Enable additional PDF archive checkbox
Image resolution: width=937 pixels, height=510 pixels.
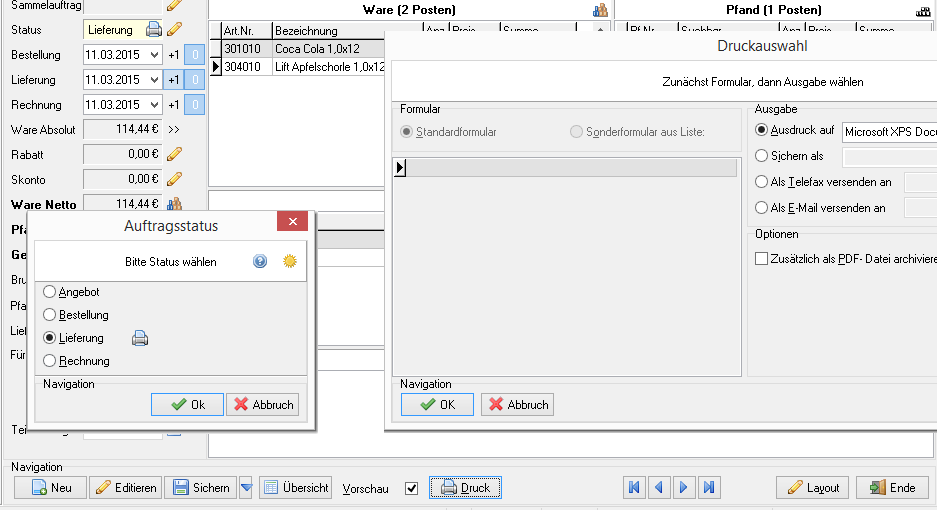click(761, 259)
